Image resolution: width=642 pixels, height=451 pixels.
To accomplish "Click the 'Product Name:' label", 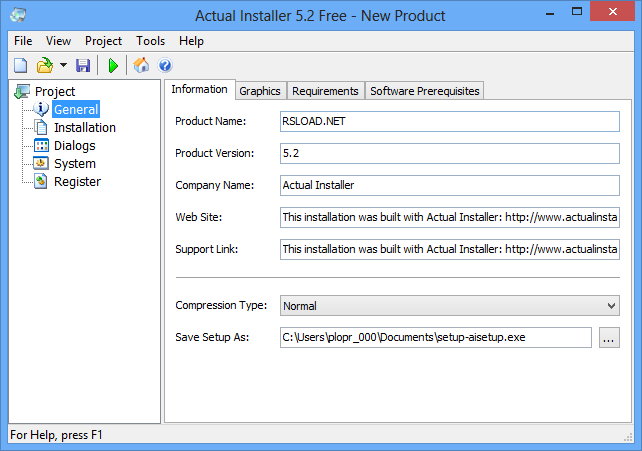I will (210, 121).
